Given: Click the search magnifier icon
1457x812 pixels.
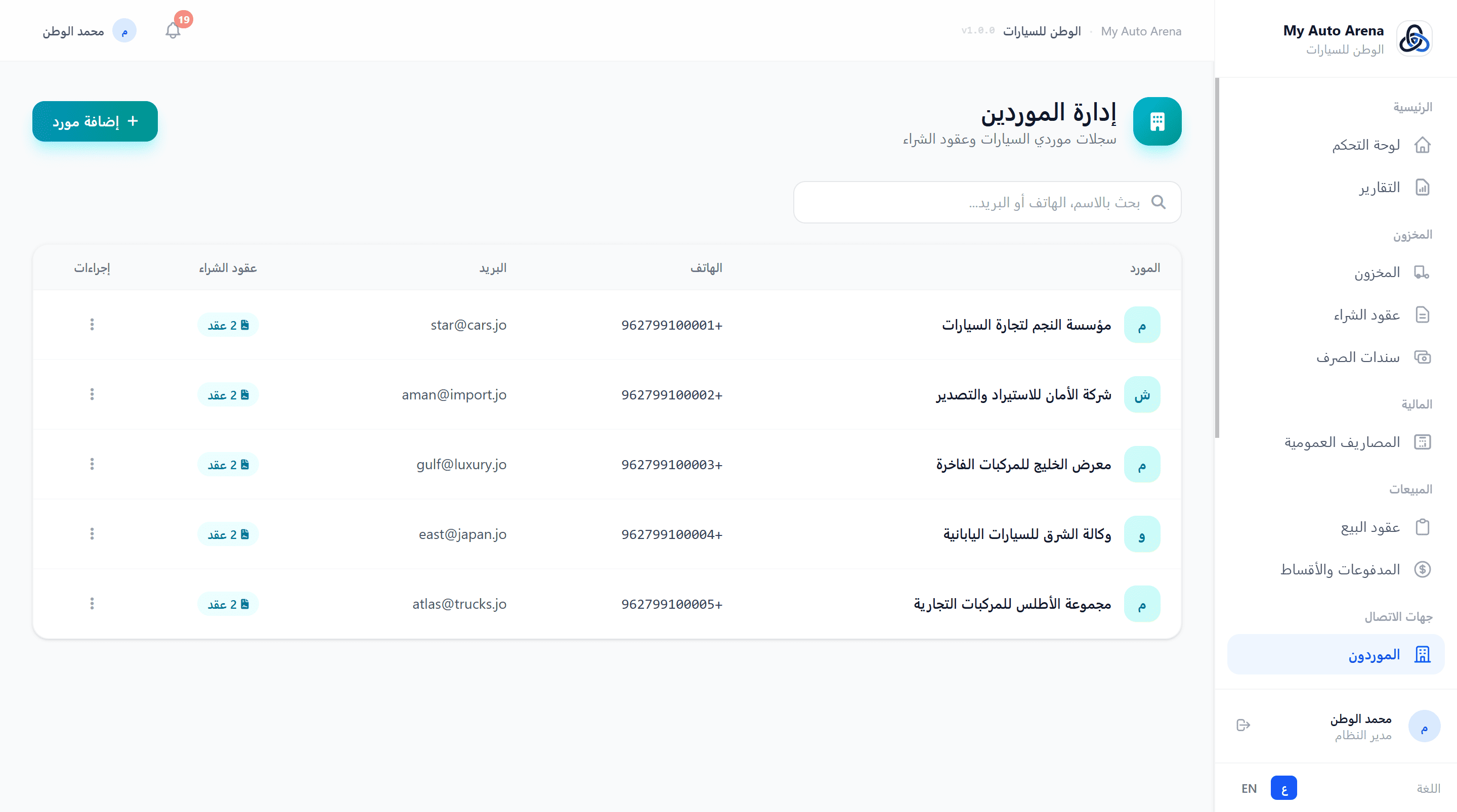Looking at the screenshot, I should click(1159, 202).
